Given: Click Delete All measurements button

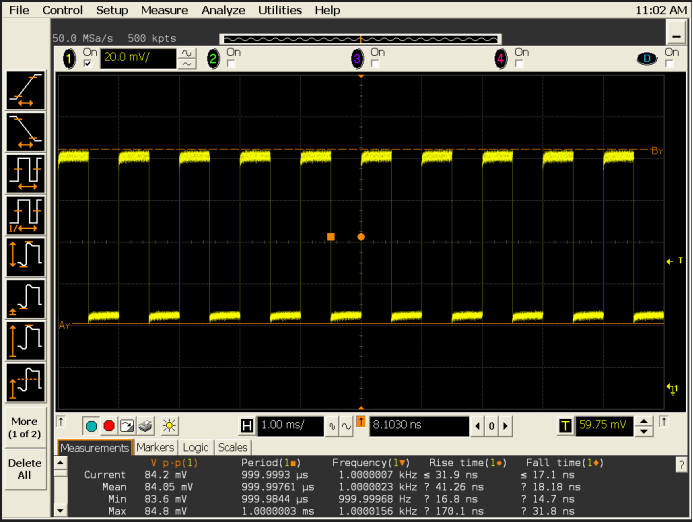Looking at the screenshot, I should [x=25, y=469].
